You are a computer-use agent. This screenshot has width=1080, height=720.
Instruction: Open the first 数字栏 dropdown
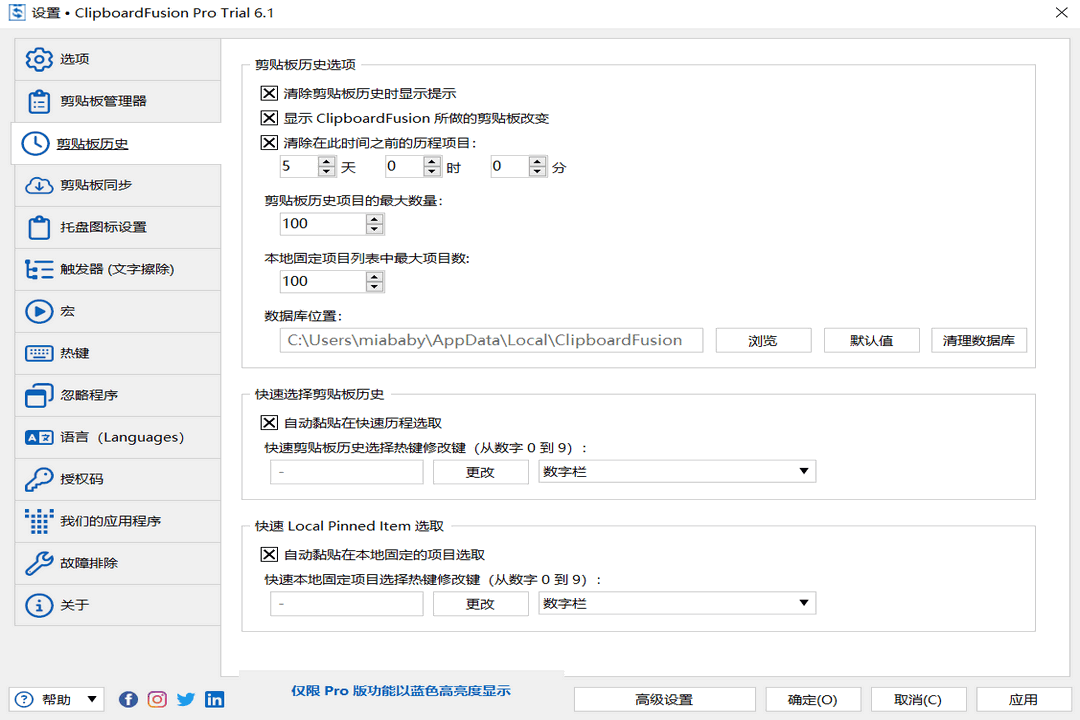click(677, 471)
